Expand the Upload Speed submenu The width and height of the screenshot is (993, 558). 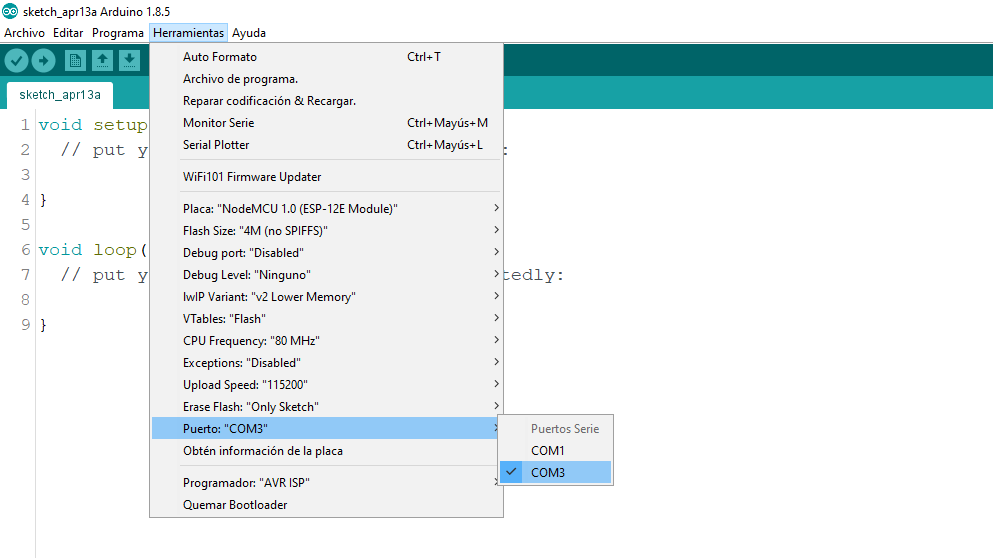(326, 384)
